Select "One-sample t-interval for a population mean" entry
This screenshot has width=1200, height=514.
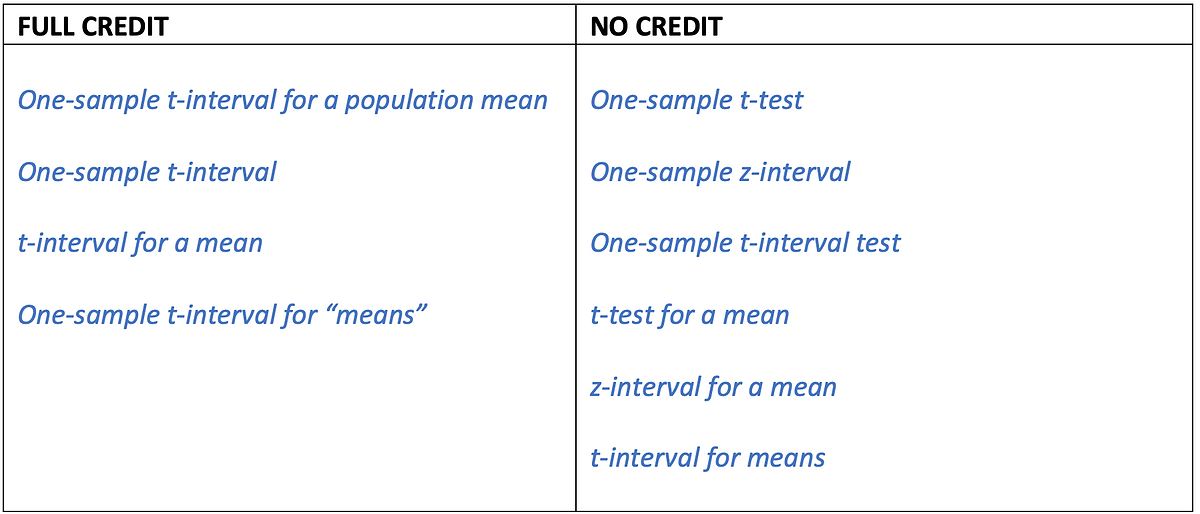(283, 100)
